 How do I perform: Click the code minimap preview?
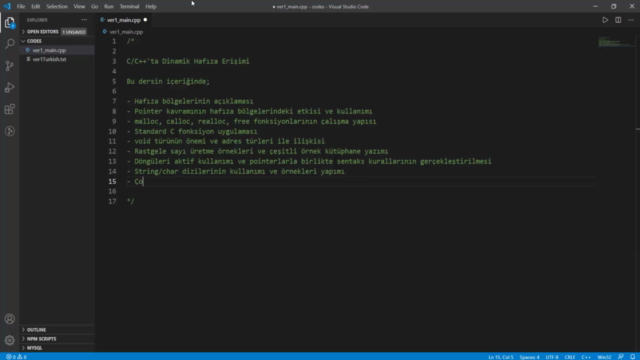pyautogui.click(x=616, y=42)
